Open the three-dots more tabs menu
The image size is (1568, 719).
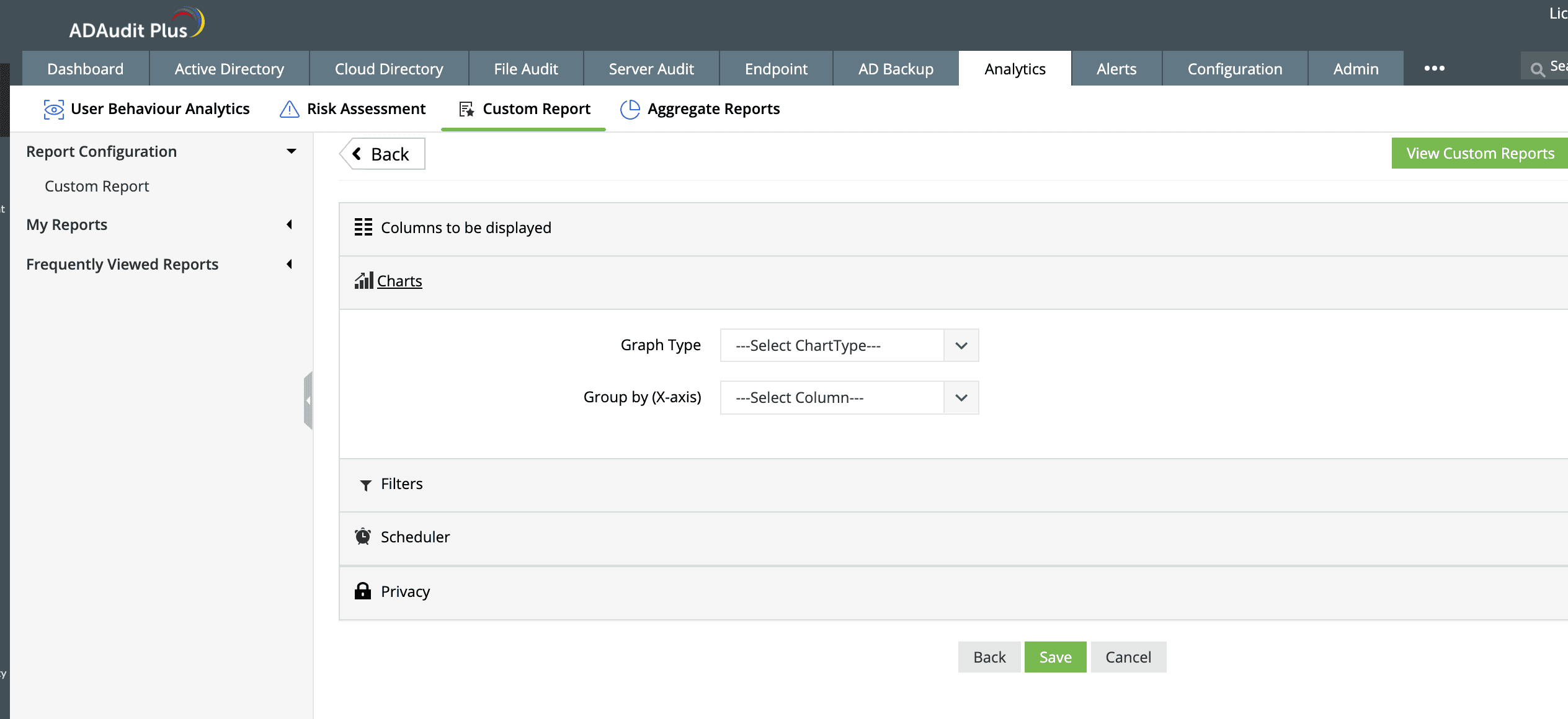tap(1434, 68)
